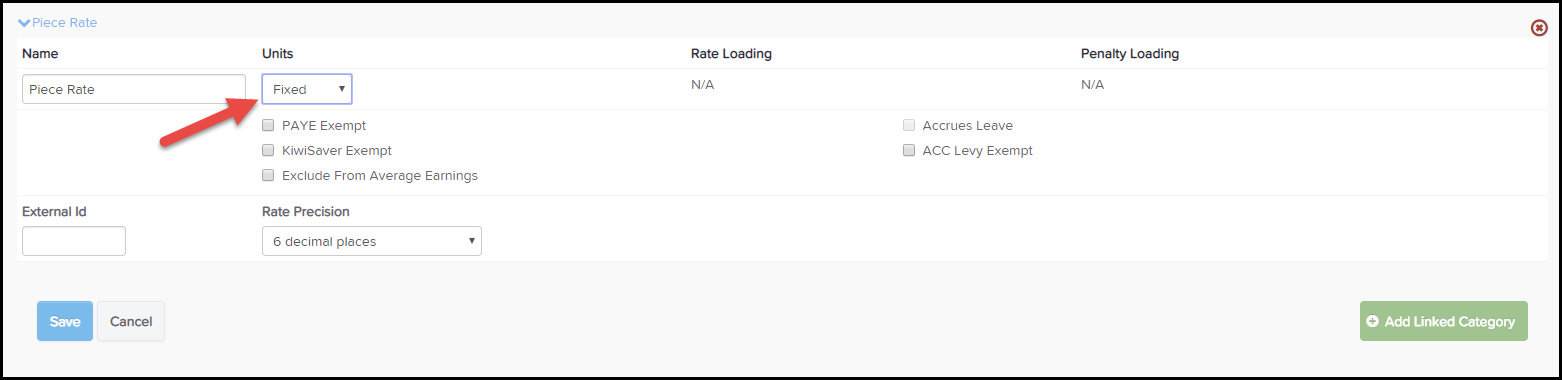1562x380 pixels.
Task: Focus the Name field containing Piece Rate
Action: coord(134,89)
